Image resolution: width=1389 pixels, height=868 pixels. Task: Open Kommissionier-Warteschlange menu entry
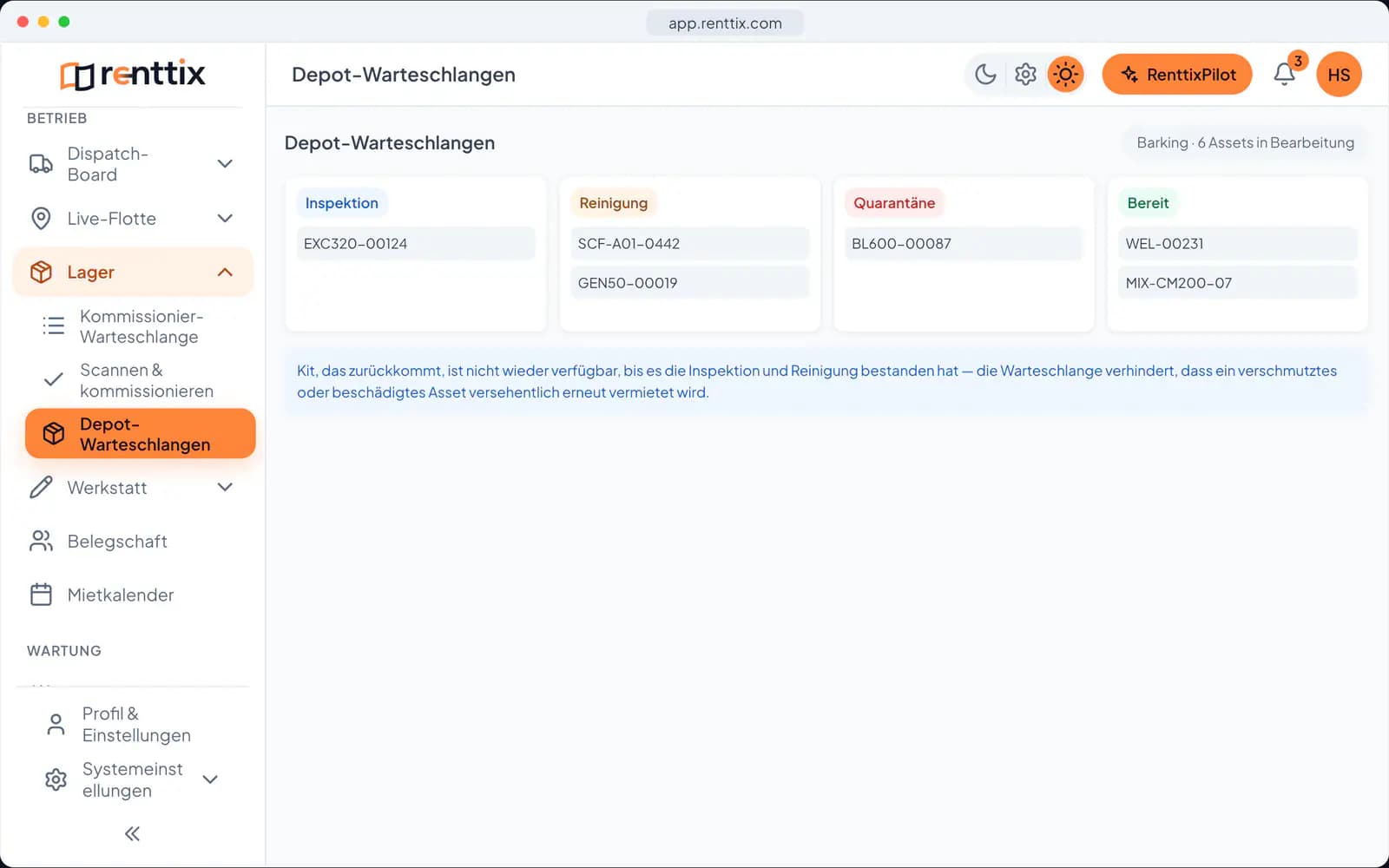pyautogui.click(x=141, y=326)
